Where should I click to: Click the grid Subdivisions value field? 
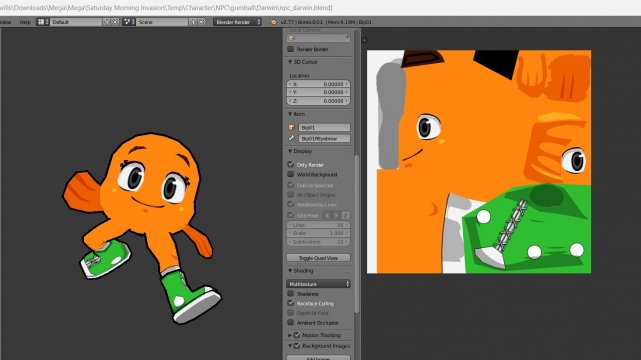coord(318,242)
